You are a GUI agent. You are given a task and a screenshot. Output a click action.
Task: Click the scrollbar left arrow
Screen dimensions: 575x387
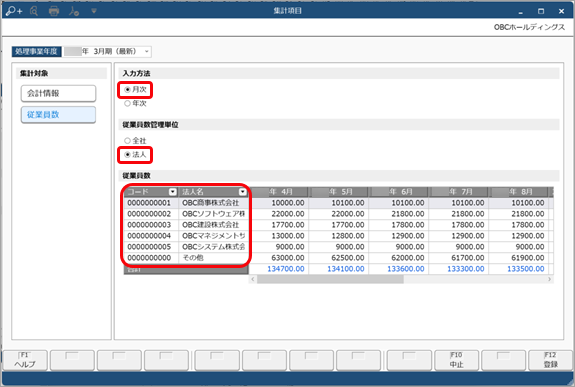click(253, 280)
